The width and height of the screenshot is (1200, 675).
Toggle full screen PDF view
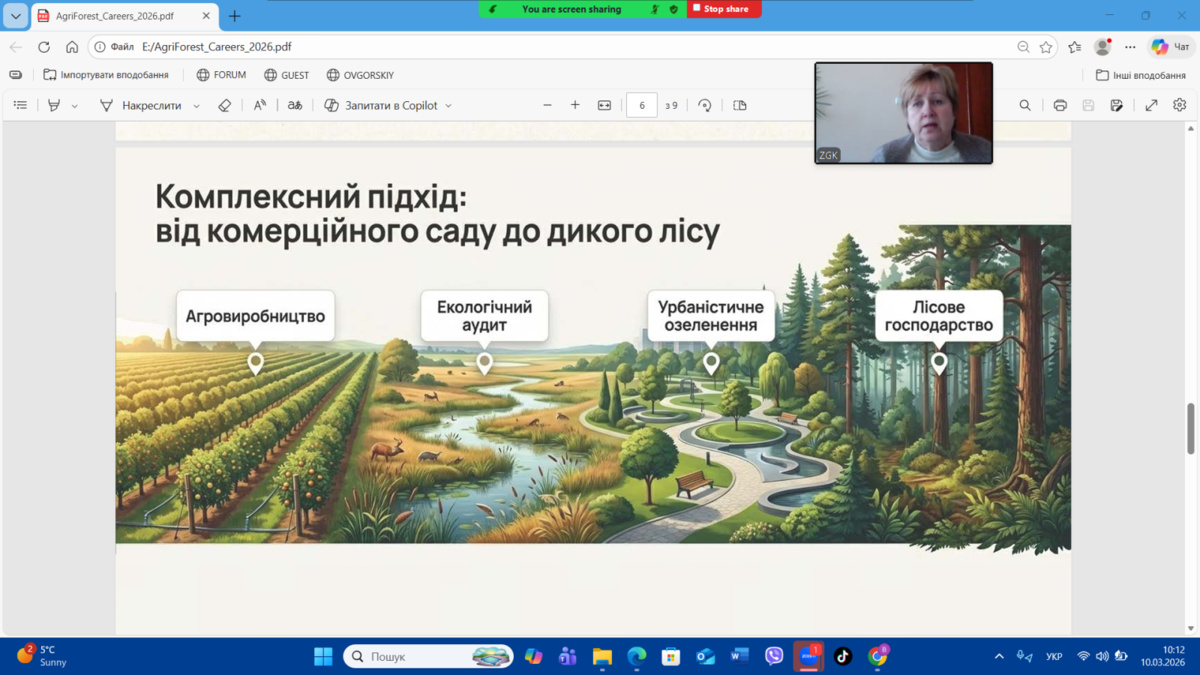point(1152,105)
